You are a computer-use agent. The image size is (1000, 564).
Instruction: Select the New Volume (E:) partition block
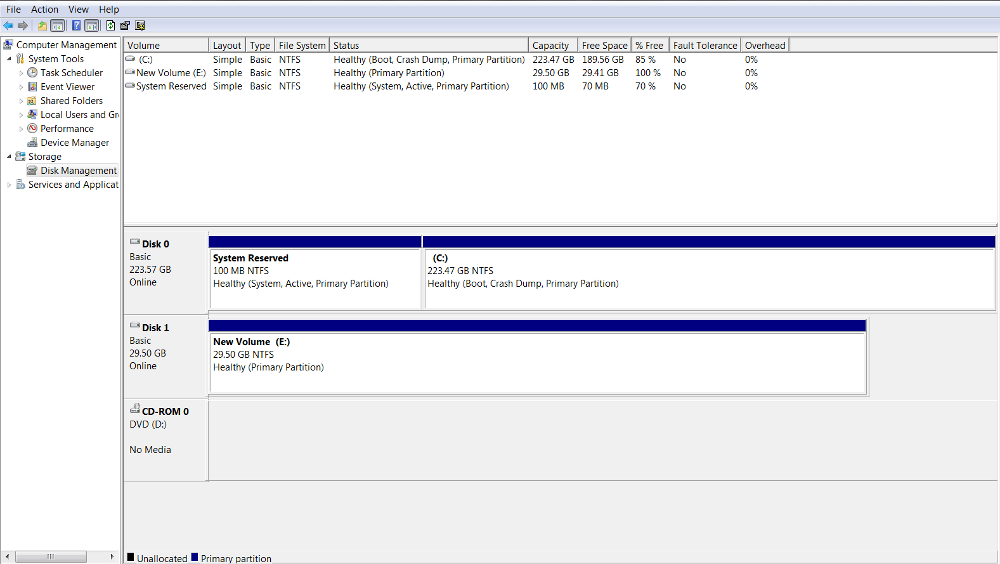coord(537,362)
